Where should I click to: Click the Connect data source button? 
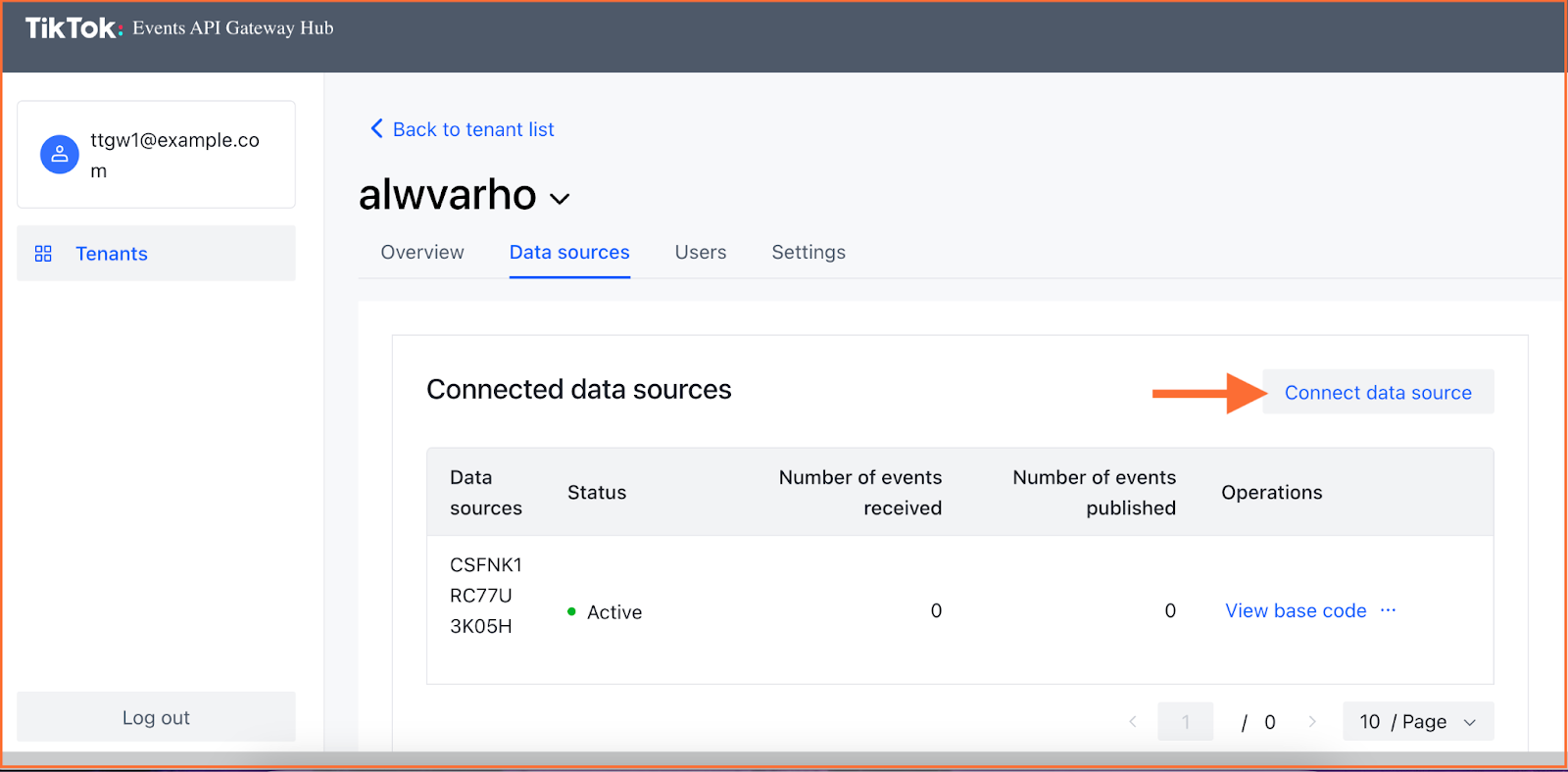[x=1378, y=392]
